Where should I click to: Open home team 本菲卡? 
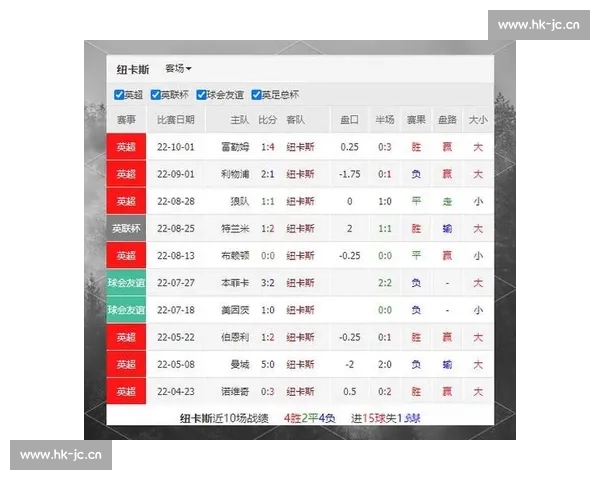235,283
